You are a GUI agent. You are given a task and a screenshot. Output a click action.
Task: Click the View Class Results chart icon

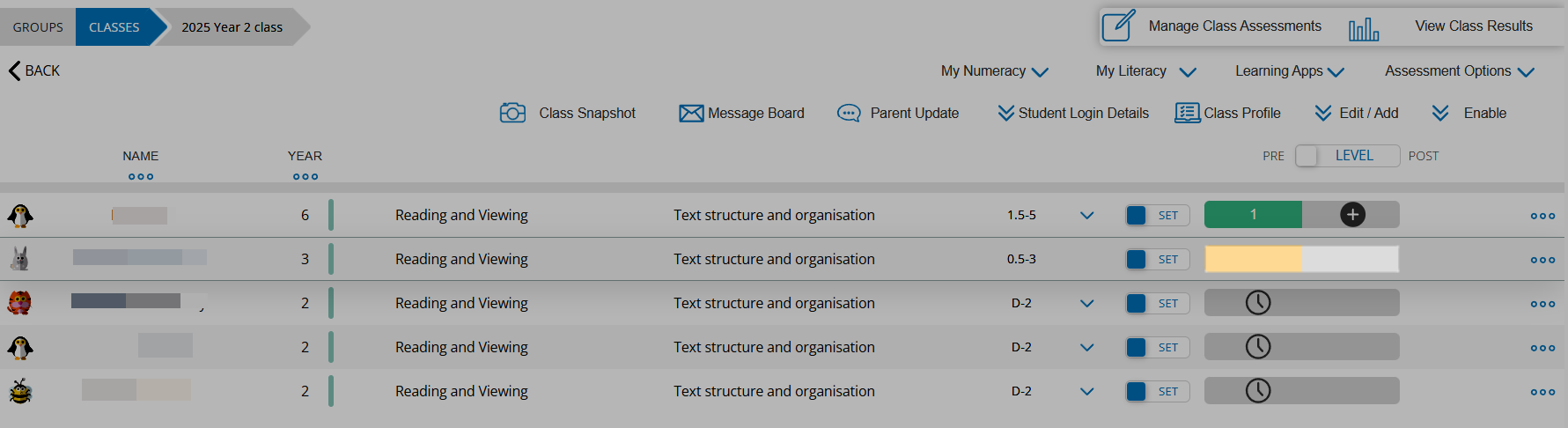(x=1363, y=29)
